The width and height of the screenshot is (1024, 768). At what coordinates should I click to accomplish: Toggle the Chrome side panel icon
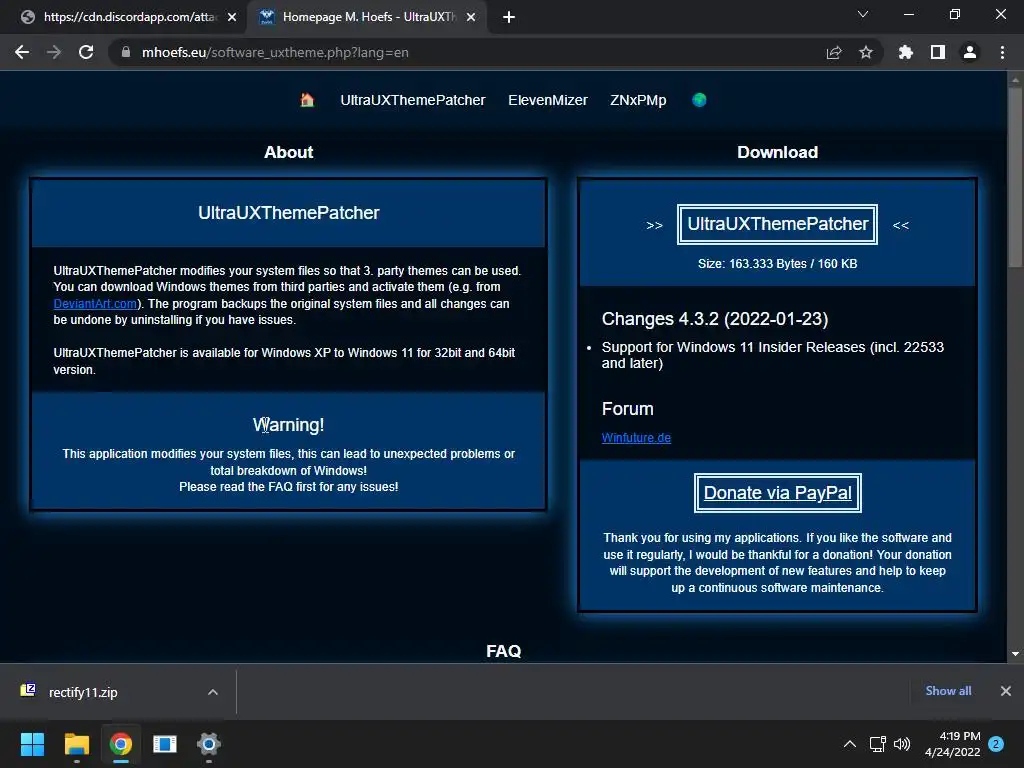point(938,52)
